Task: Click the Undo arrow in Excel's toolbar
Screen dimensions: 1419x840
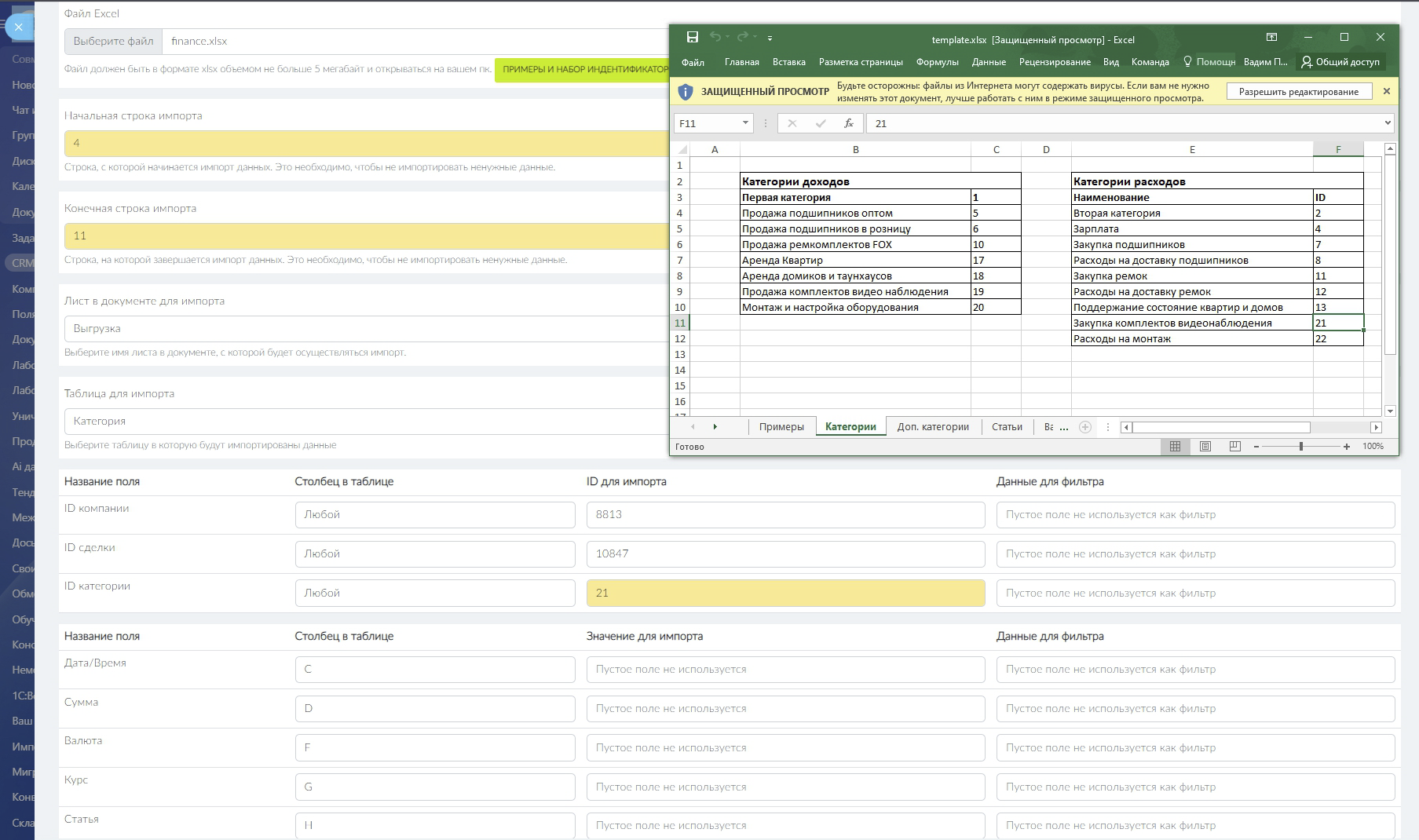Action: pos(715,37)
